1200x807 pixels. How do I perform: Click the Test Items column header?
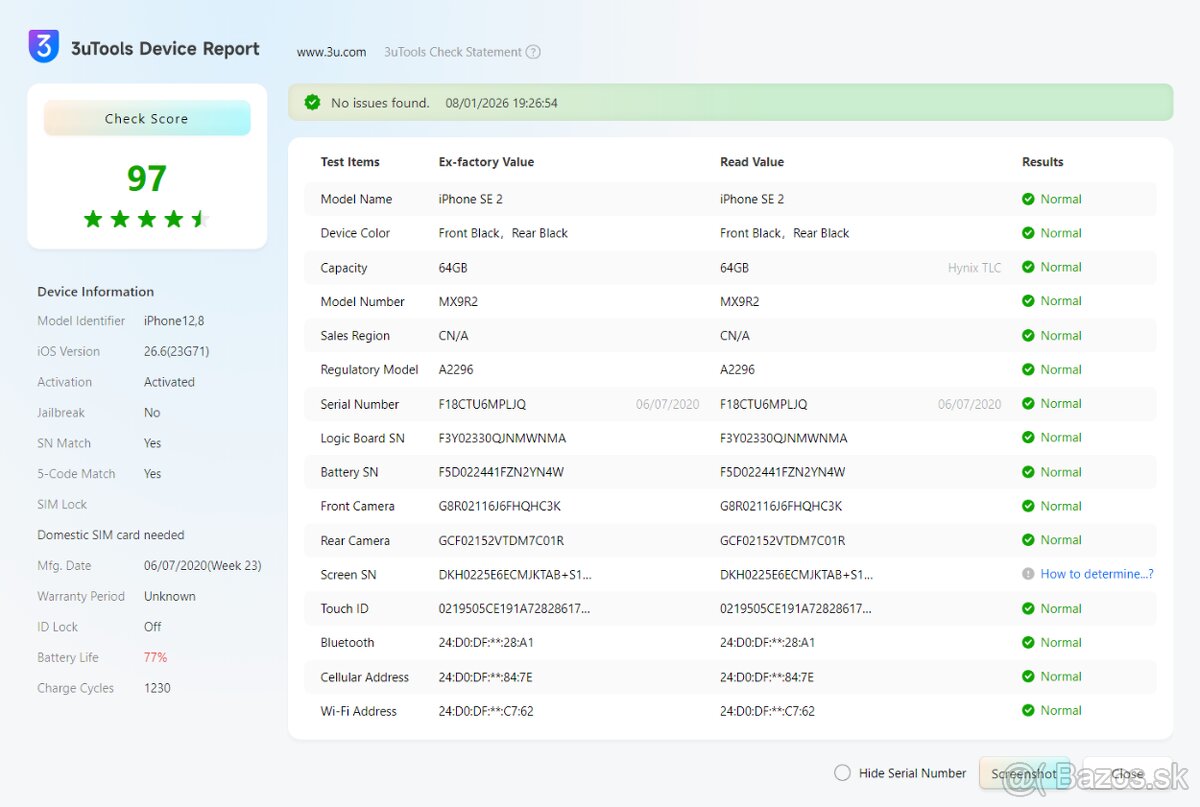tap(350, 162)
